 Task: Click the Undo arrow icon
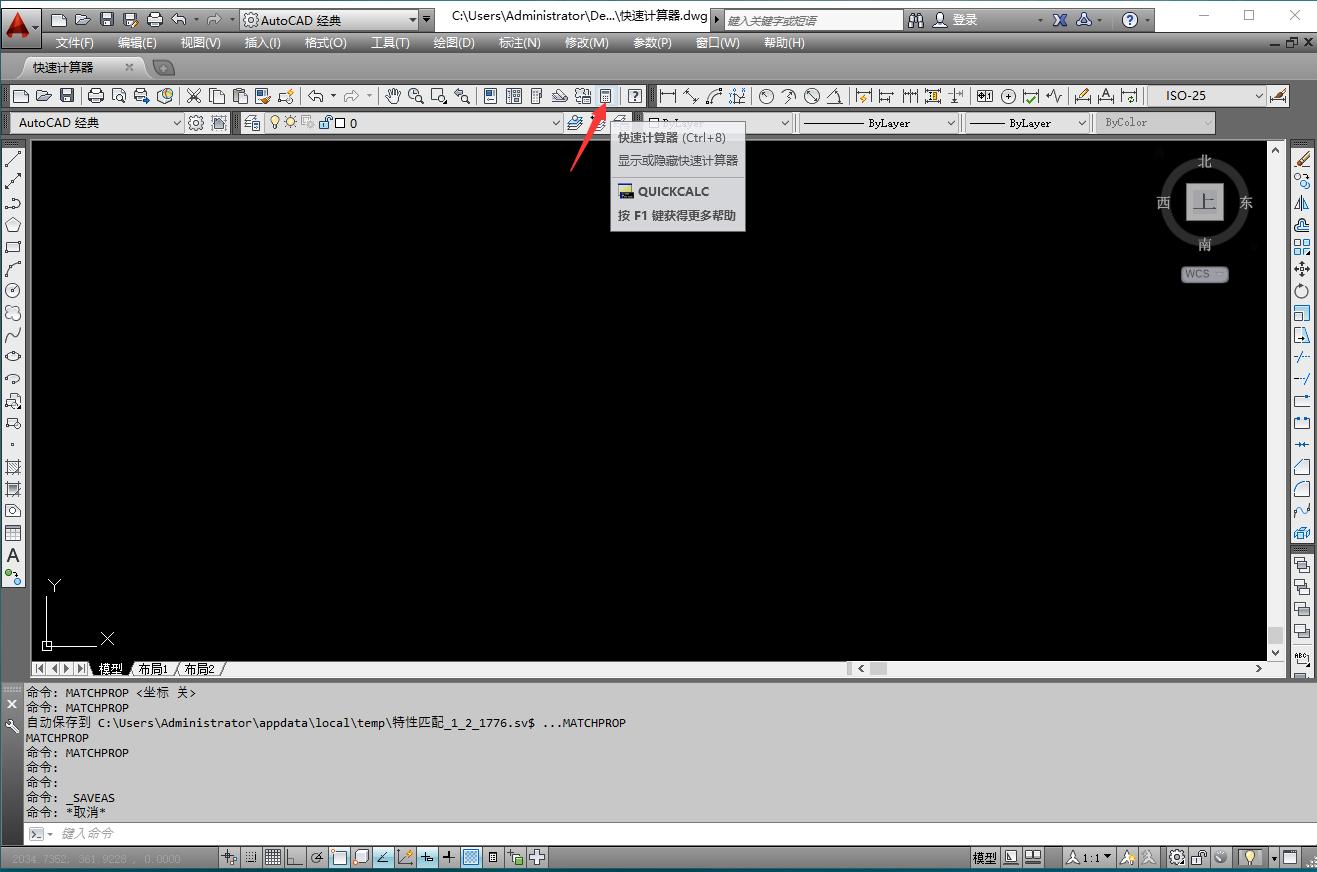[316, 96]
